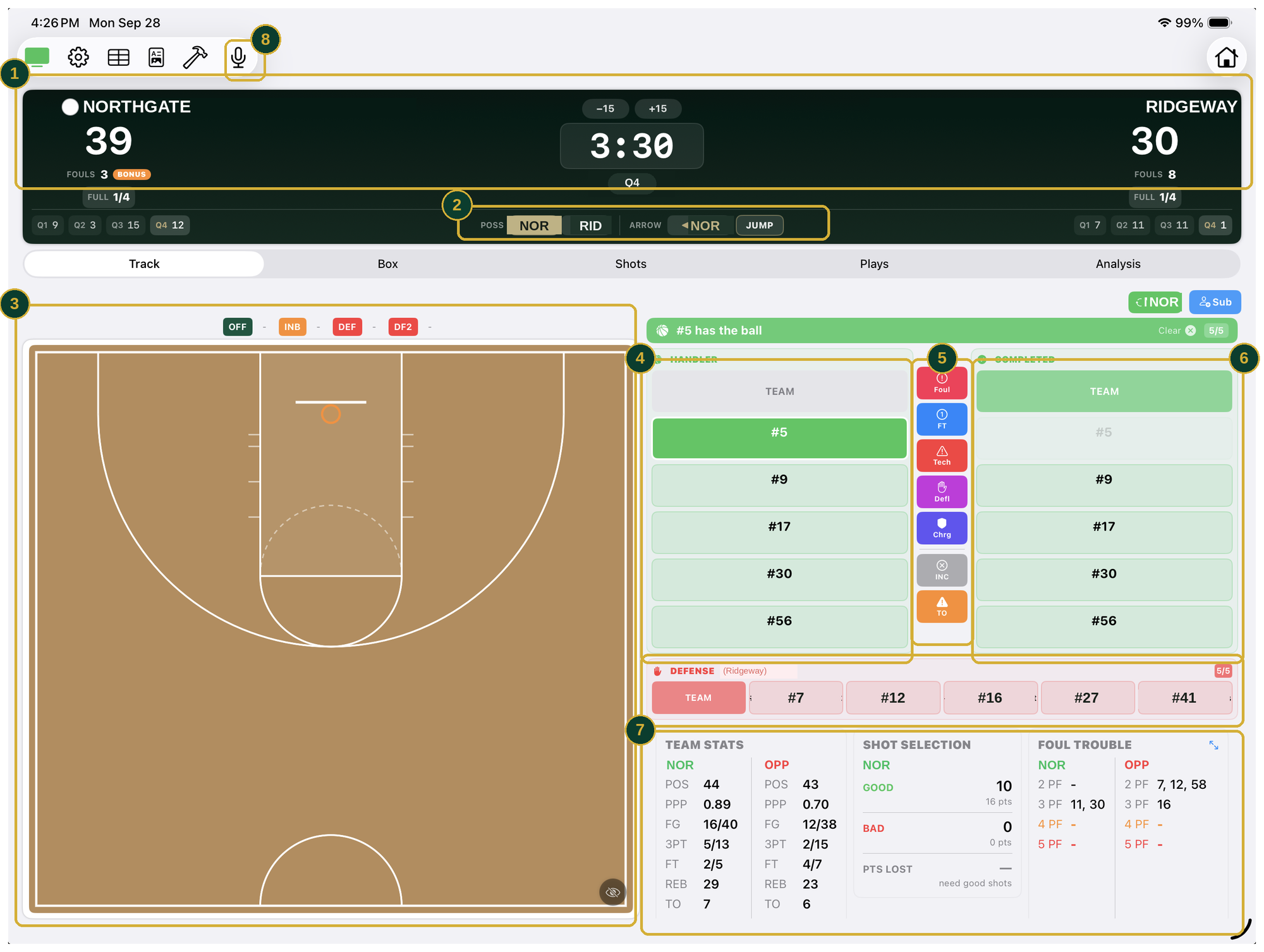Select the INB inbound mode tag

click(292, 327)
